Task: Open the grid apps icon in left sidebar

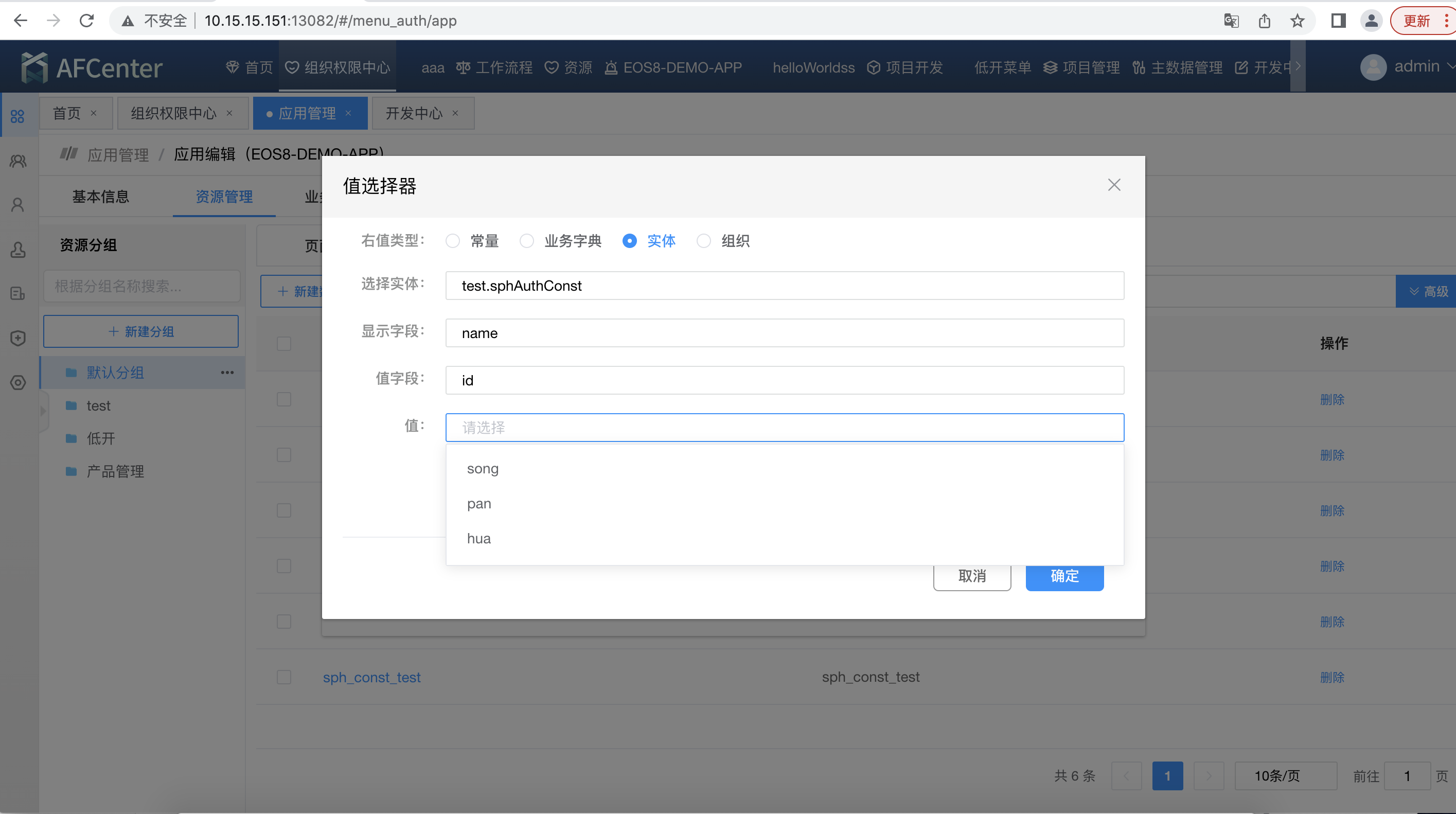Action: (x=17, y=116)
